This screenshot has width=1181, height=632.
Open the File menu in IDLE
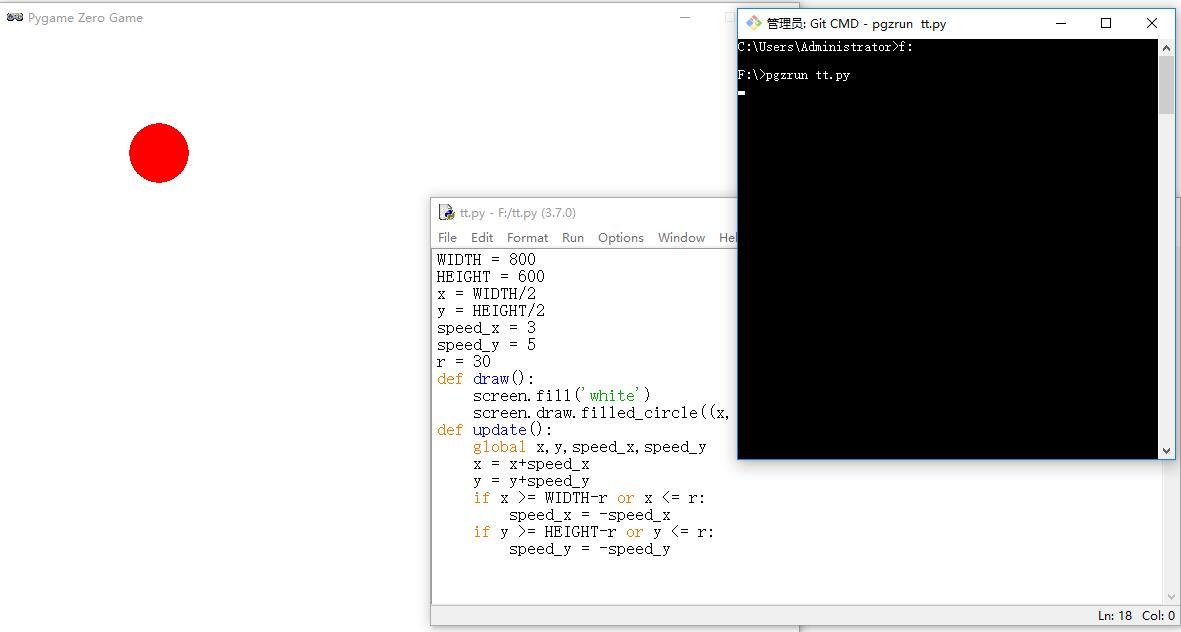(x=447, y=237)
